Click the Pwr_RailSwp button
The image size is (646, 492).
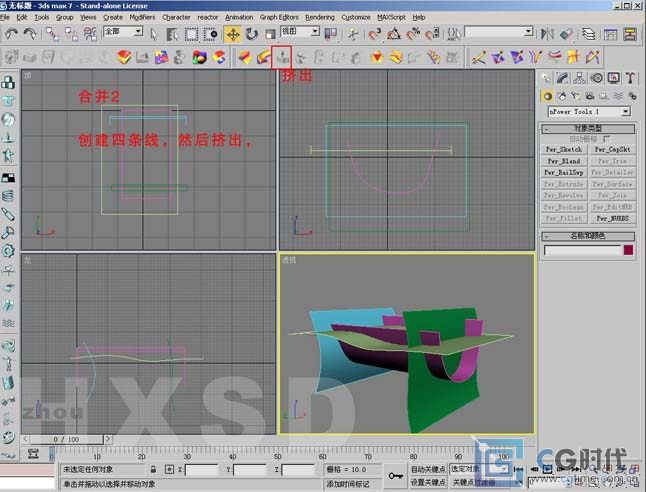coord(564,173)
